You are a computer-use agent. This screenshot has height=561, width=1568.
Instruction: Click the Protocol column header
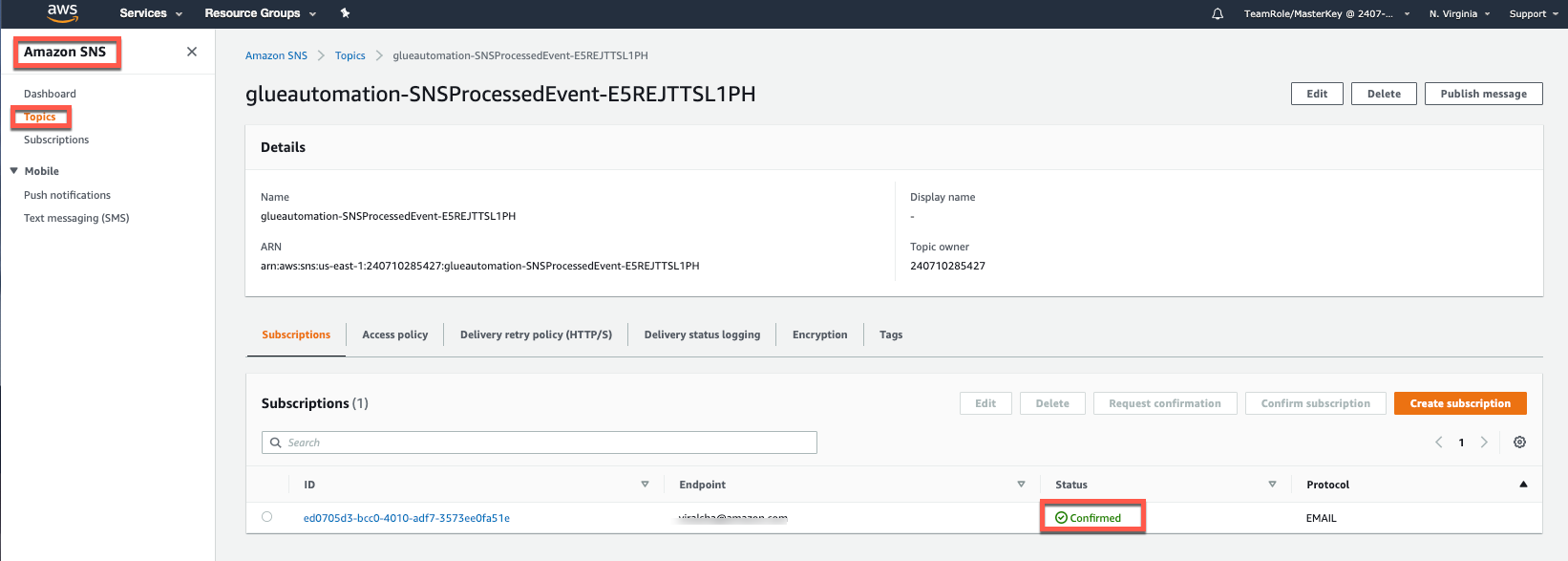coord(1327,485)
